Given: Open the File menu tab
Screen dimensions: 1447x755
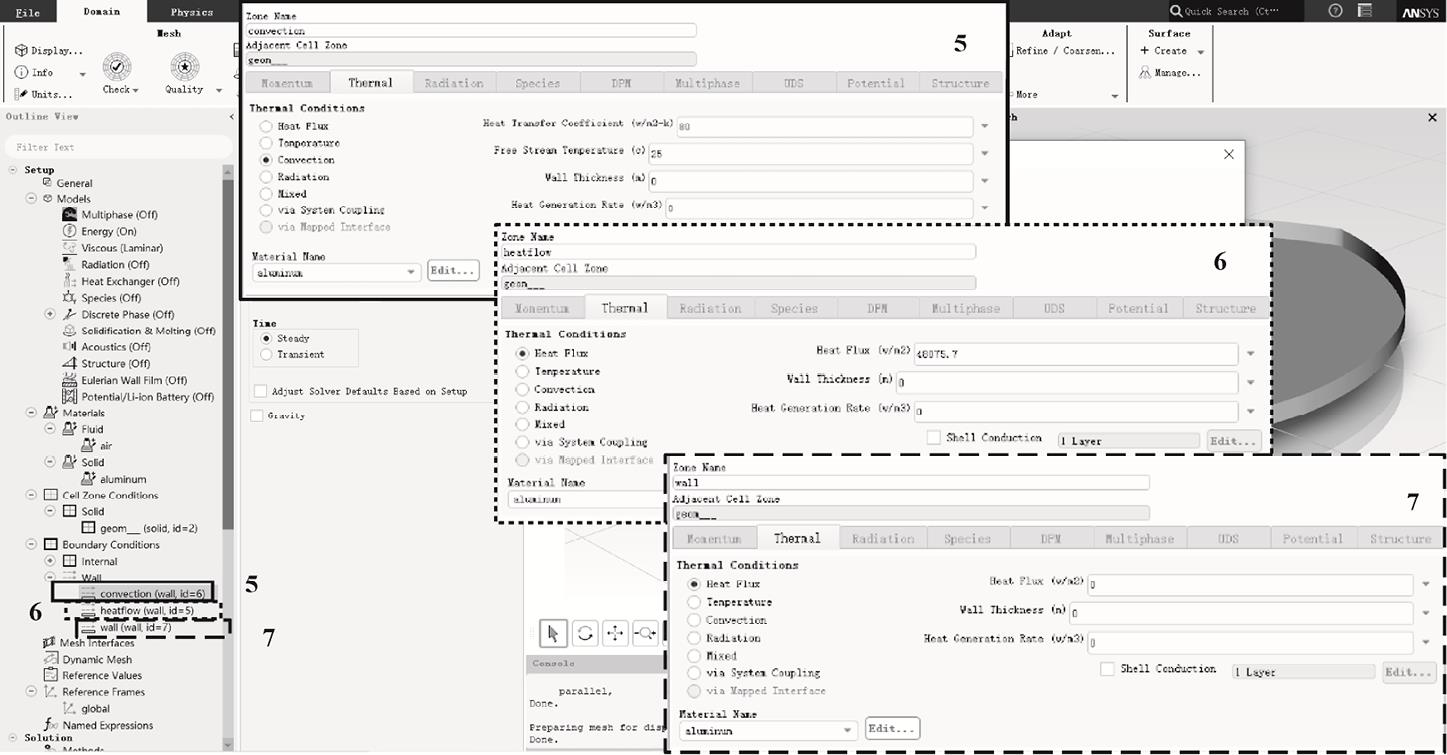Looking at the screenshot, I should pyautogui.click(x=28, y=12).
